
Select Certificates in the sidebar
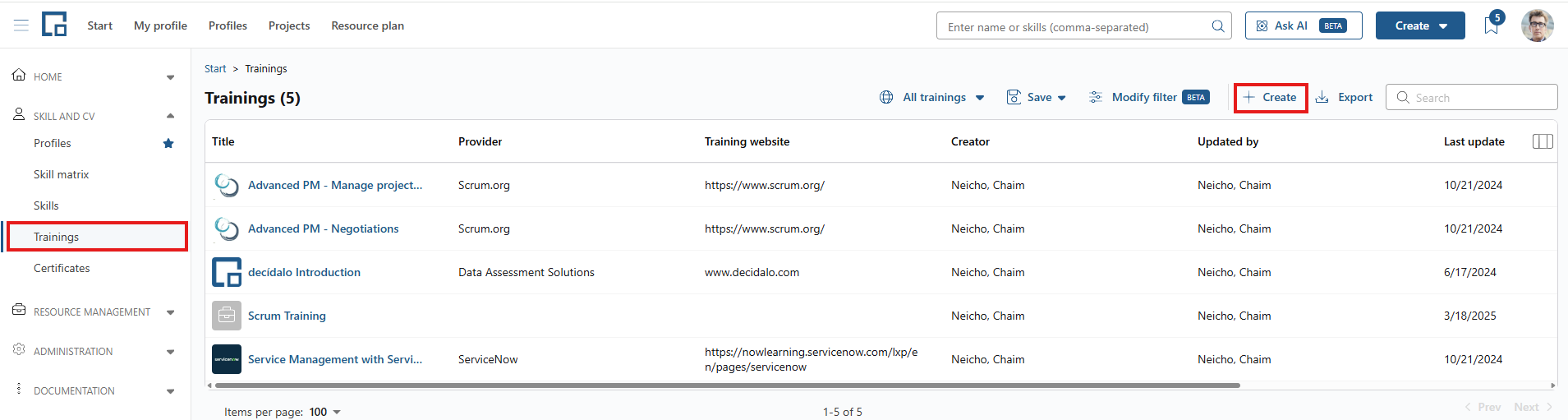point(62,268)
